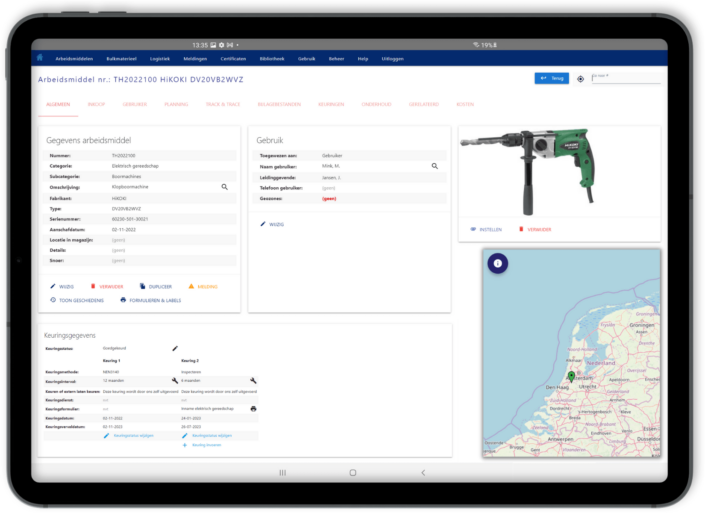
Task: Tap the Android recent apps button
Action: [282, 473]
